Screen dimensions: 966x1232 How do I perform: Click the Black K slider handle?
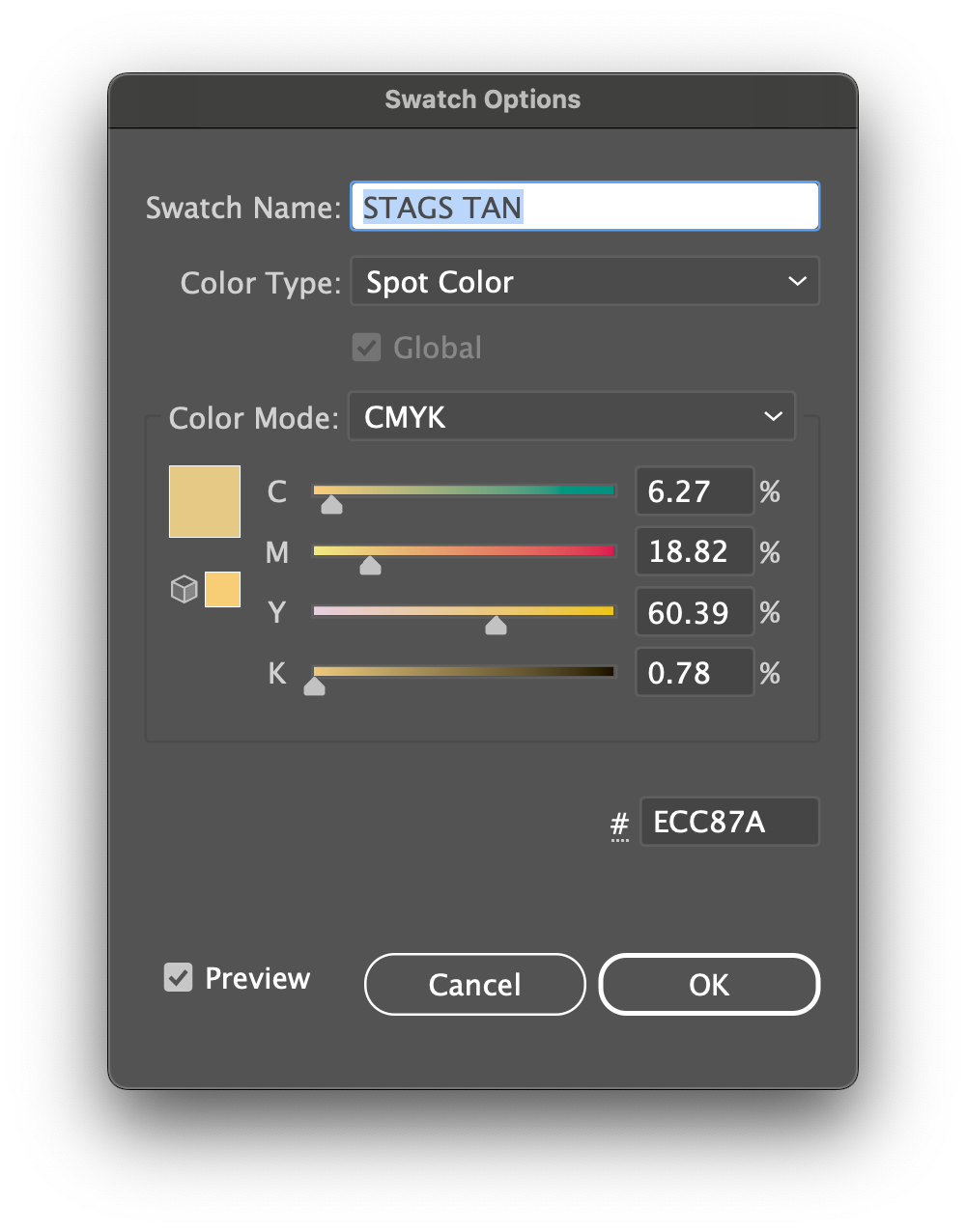tap(314, 686)
